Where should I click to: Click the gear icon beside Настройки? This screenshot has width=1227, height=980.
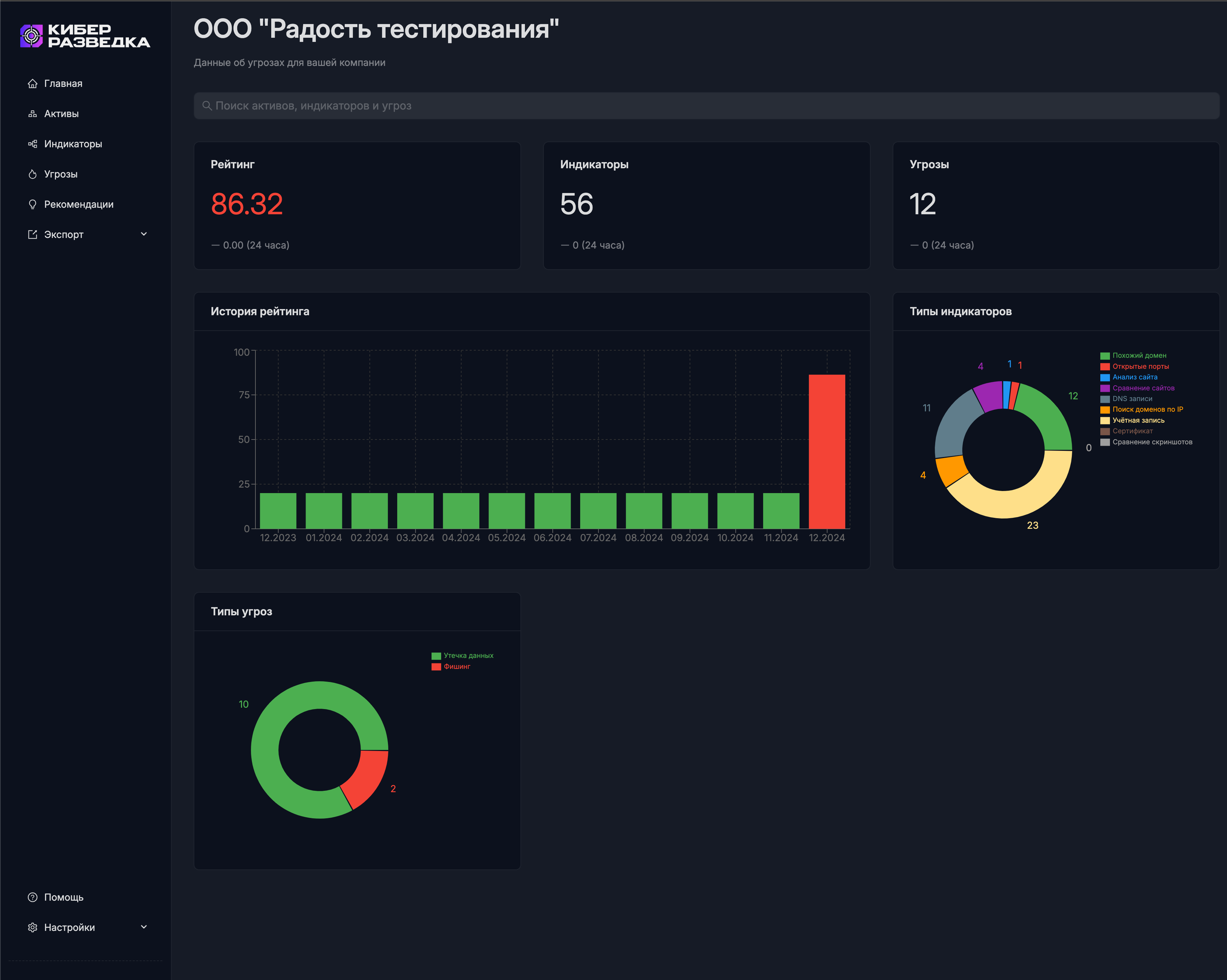32,928
